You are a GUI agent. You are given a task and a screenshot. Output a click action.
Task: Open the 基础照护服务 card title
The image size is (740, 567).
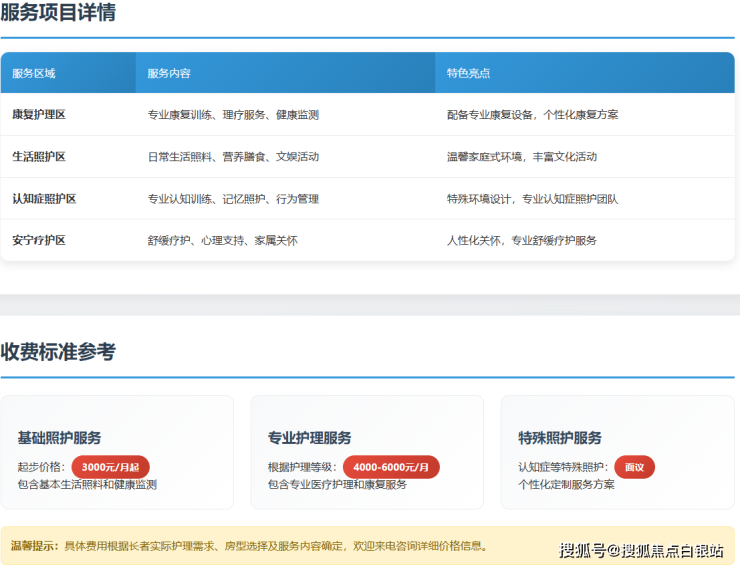[59, 438]
